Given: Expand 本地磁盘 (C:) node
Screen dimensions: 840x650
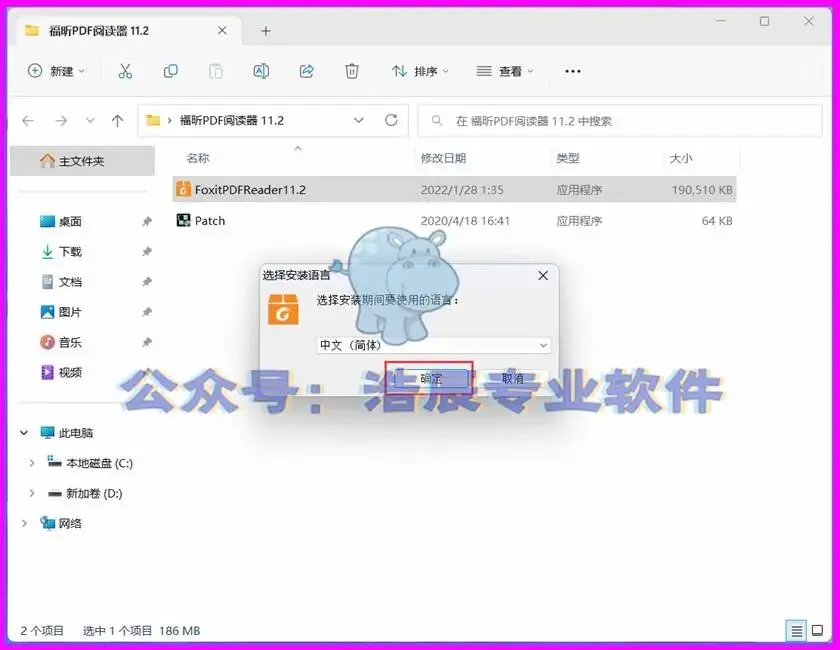Looking at the screenshot, I should (x=32, y=463).
